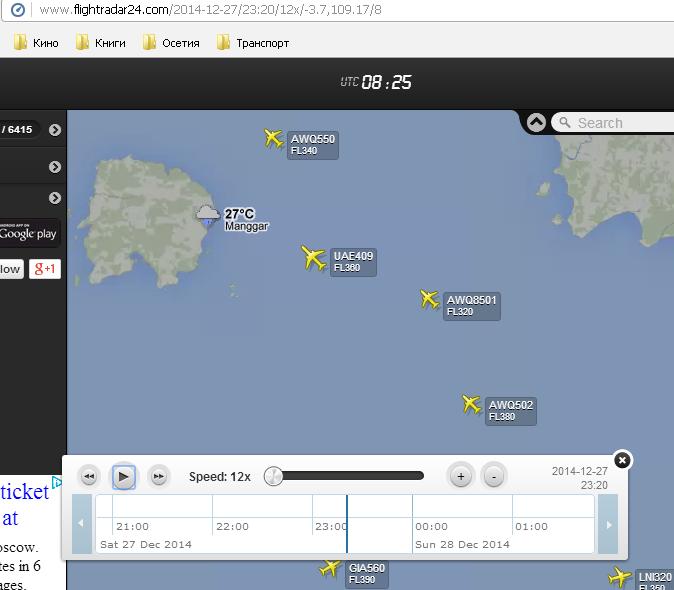Open the Книги bookmarks folder
Image resolution: width=674 pixels, height=590 pixels.
pos(101,43)
